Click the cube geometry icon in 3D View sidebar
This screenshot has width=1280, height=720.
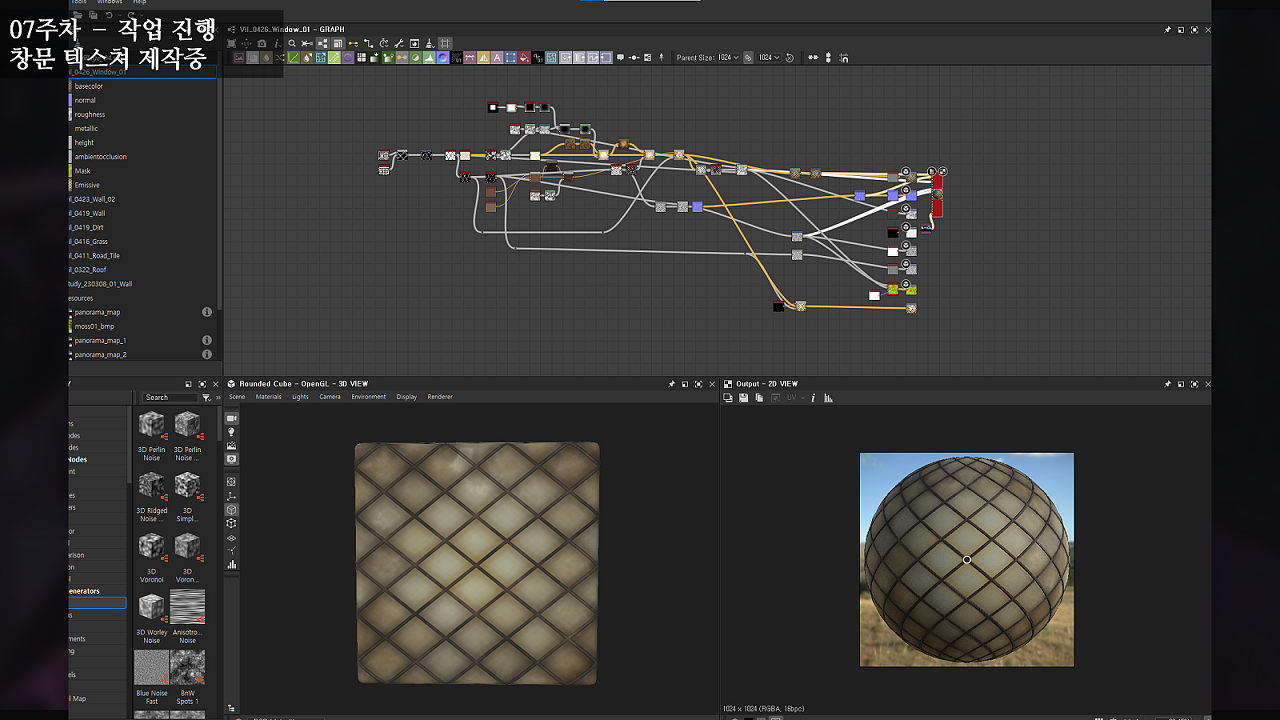[232, 509]
